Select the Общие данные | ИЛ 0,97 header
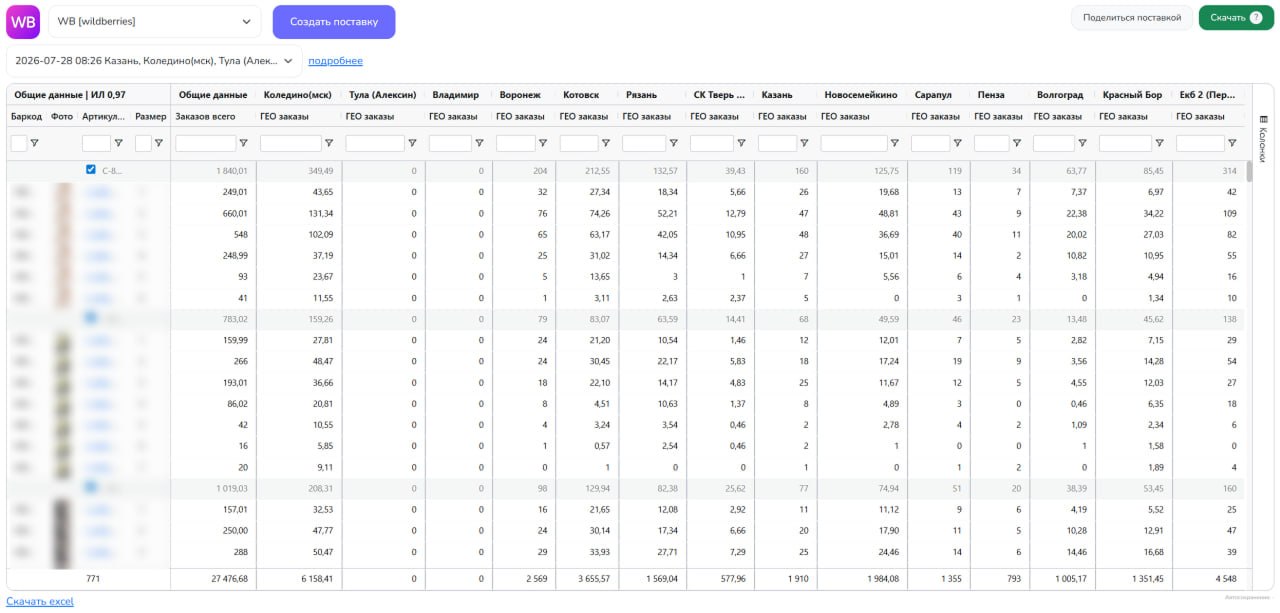1280x613 pixels. (67, 95)
